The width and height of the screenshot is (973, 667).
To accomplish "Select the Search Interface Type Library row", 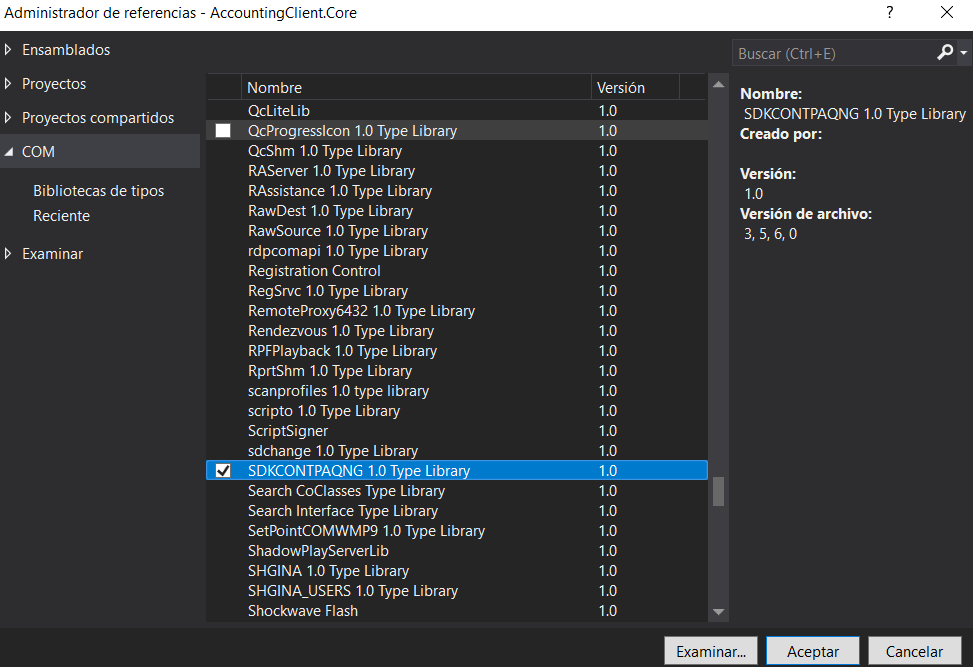I will (457, 511).
